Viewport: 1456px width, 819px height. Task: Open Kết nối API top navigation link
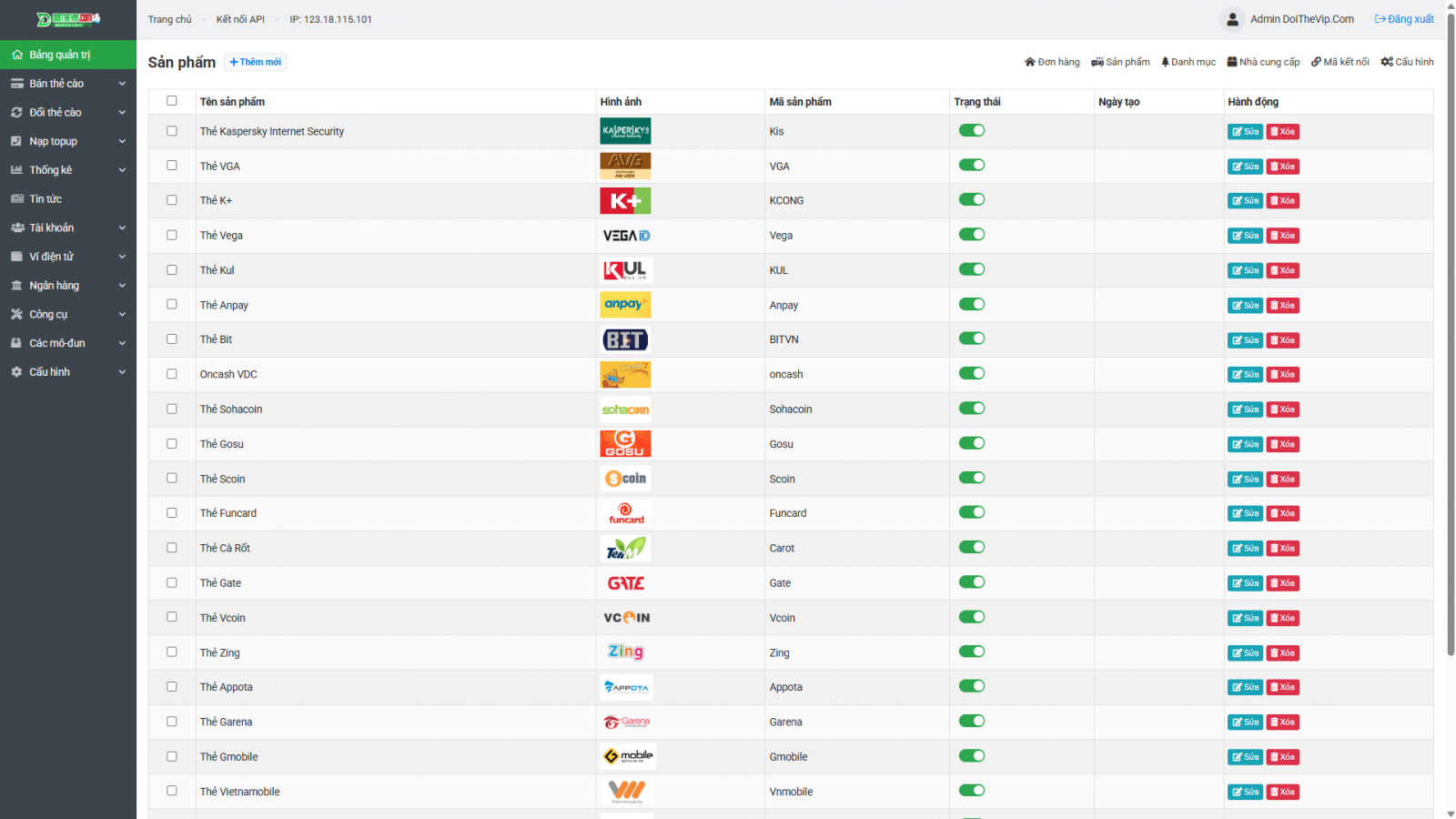(240, 19)
